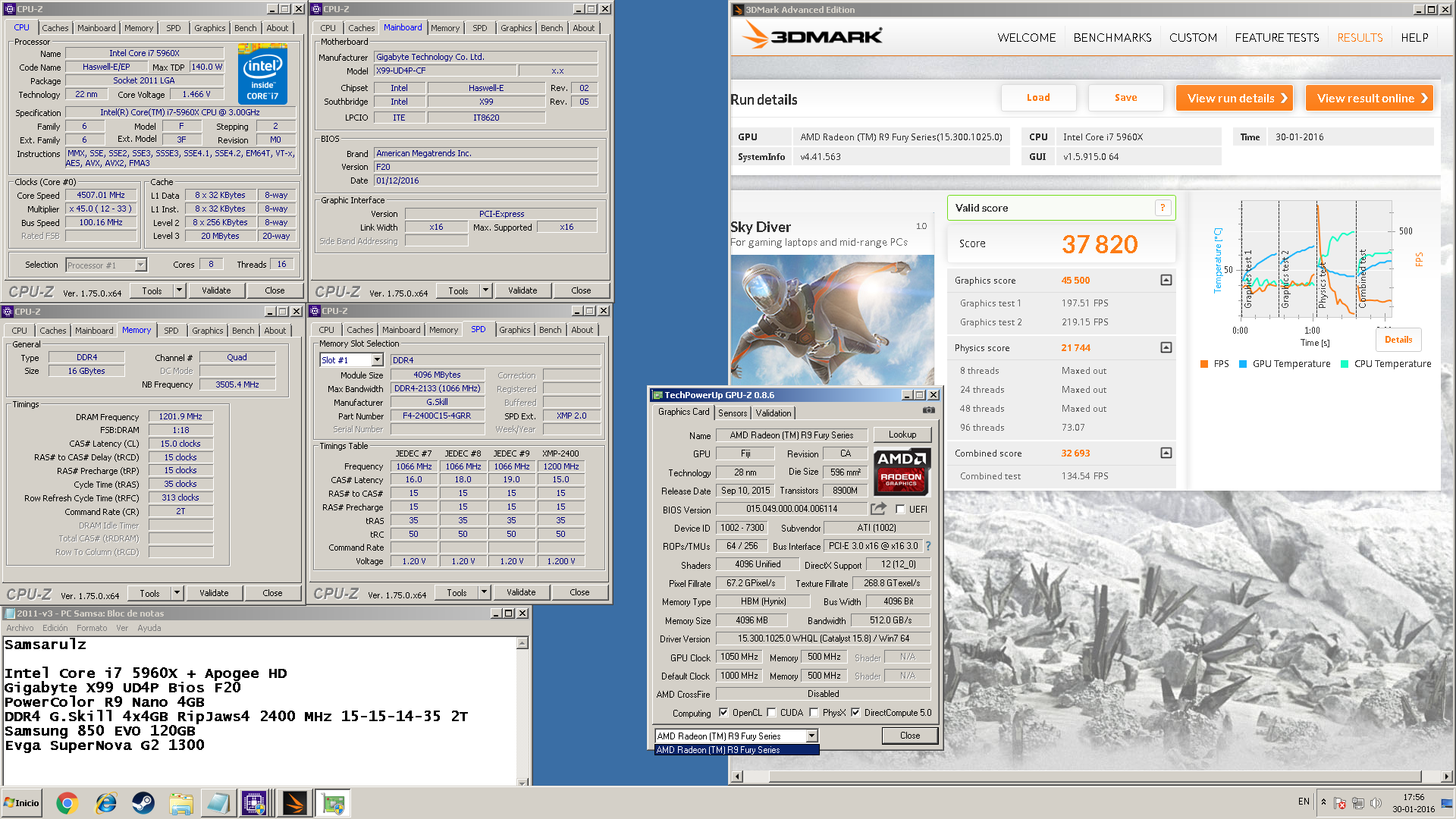Click the volume speaker tray icon
The height and width of the screenshot is (819, 1456).
pos(1376,803)
